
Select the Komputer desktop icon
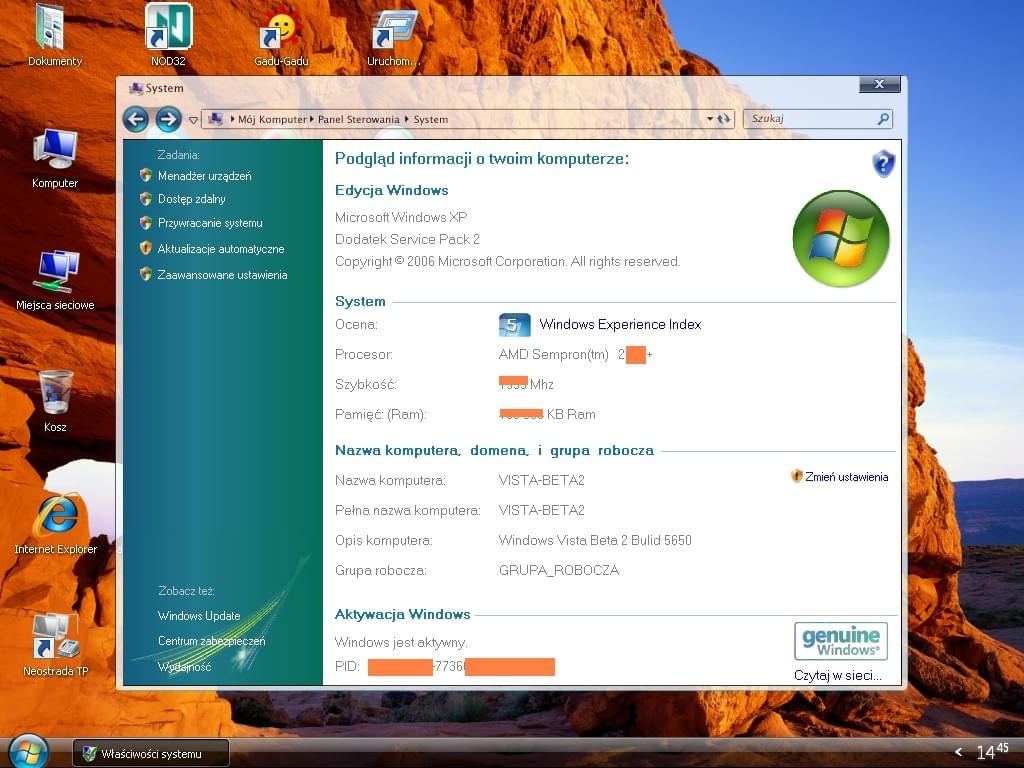coord(55,159)
